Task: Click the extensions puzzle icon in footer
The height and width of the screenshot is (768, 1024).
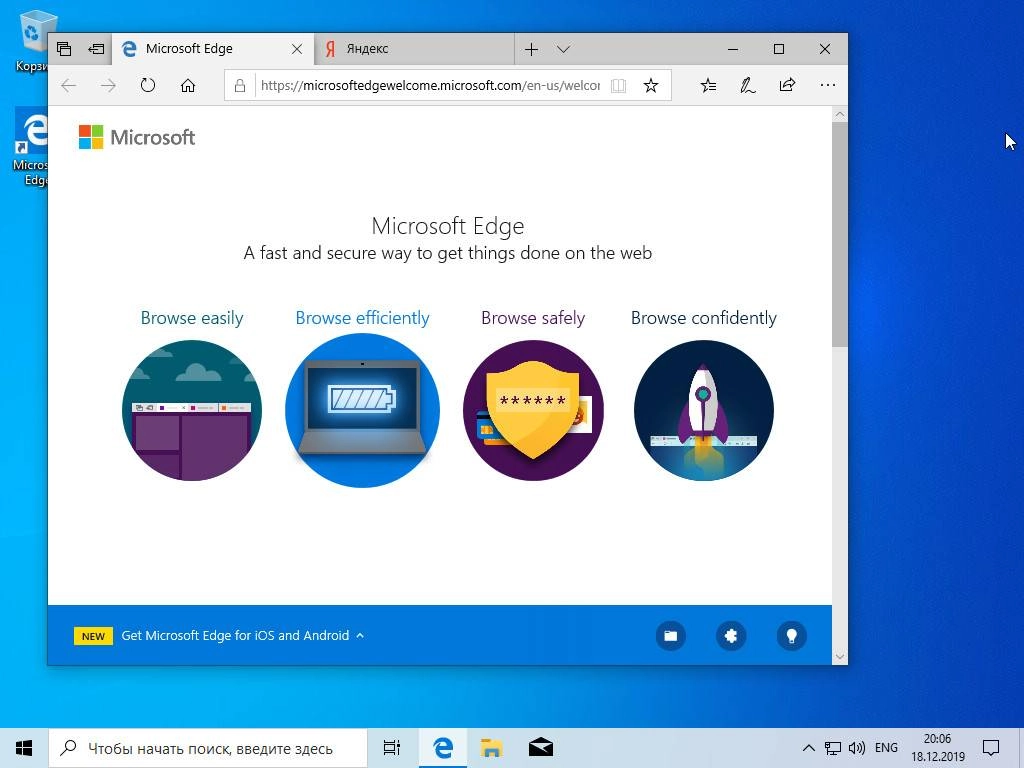Action: pyautogui.click(x=731, y=636)
